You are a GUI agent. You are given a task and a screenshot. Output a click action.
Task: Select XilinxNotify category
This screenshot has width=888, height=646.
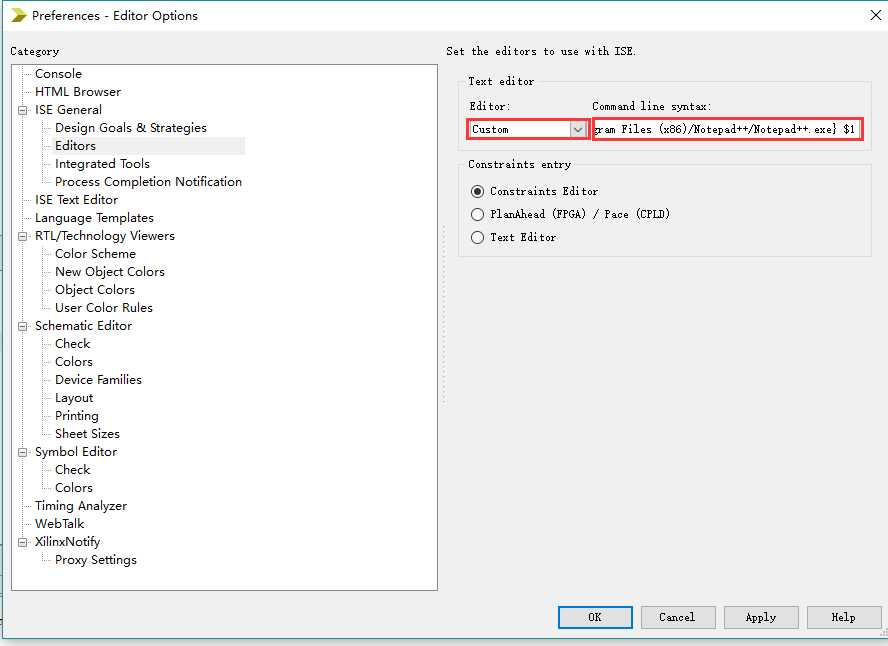tap(67, 542)
